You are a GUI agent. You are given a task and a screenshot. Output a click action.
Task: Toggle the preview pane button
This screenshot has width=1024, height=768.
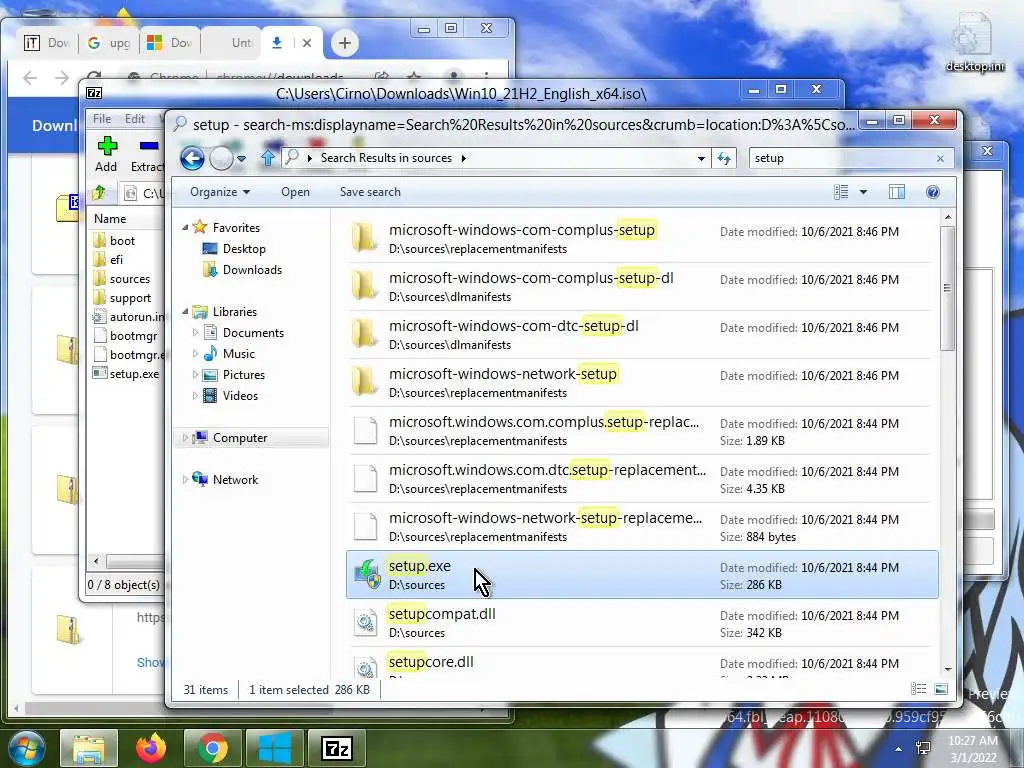(897, 192)
